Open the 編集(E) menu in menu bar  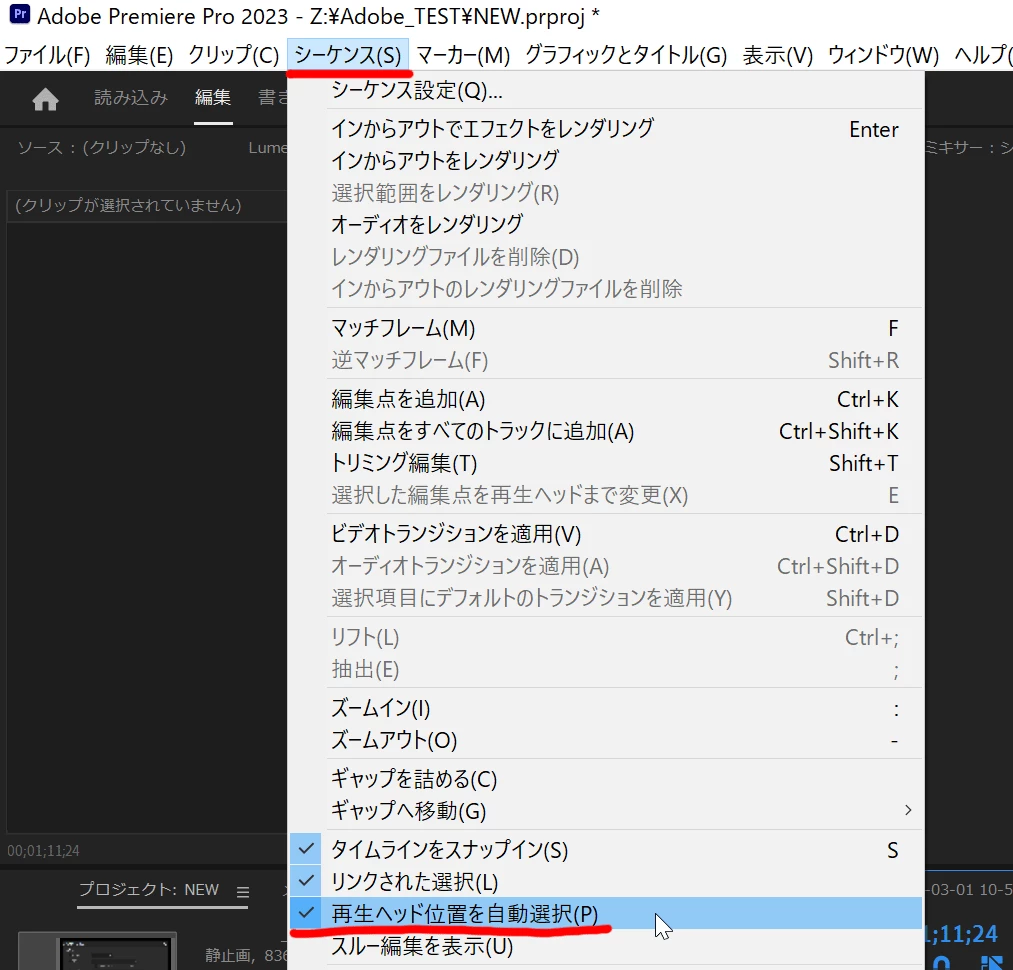(139, 56)
